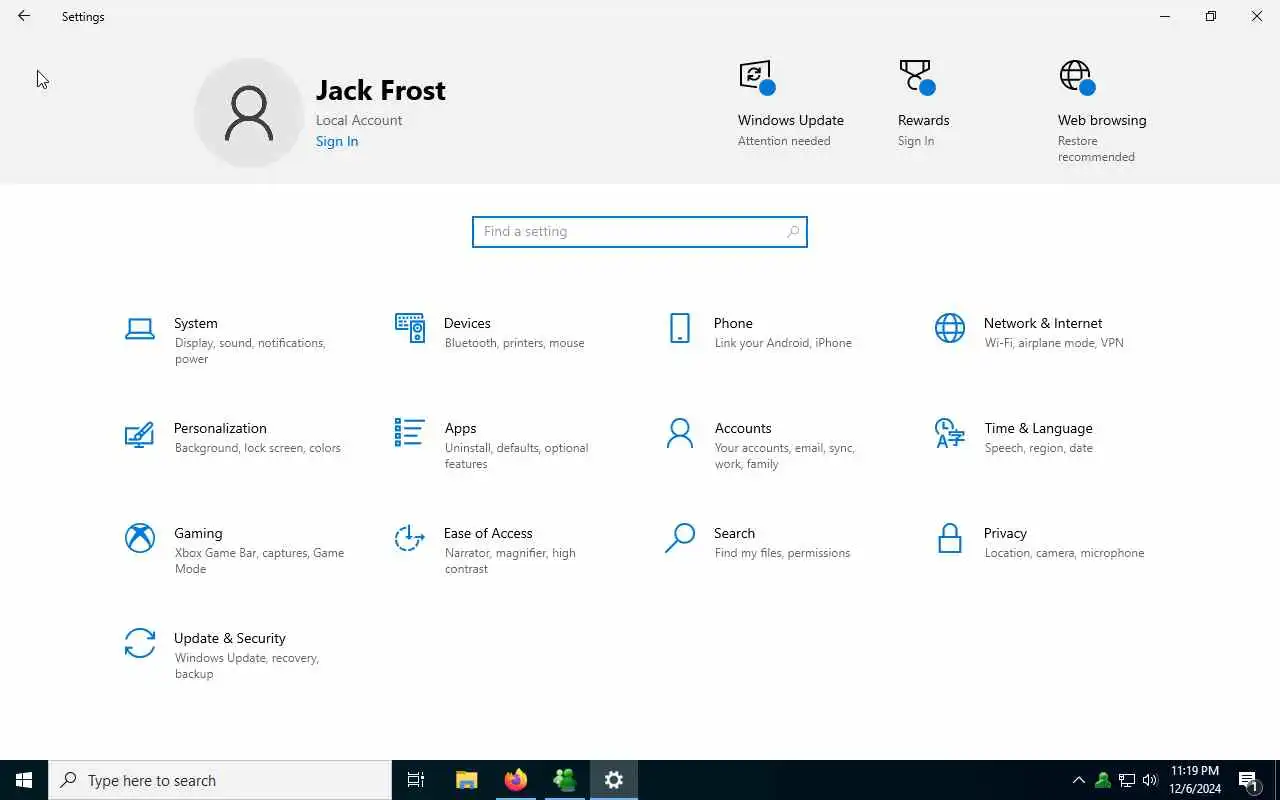The height and width of the screenshot is (800, 1280).
Task: Open the Phone settings icon
Action: coord(680,328)
